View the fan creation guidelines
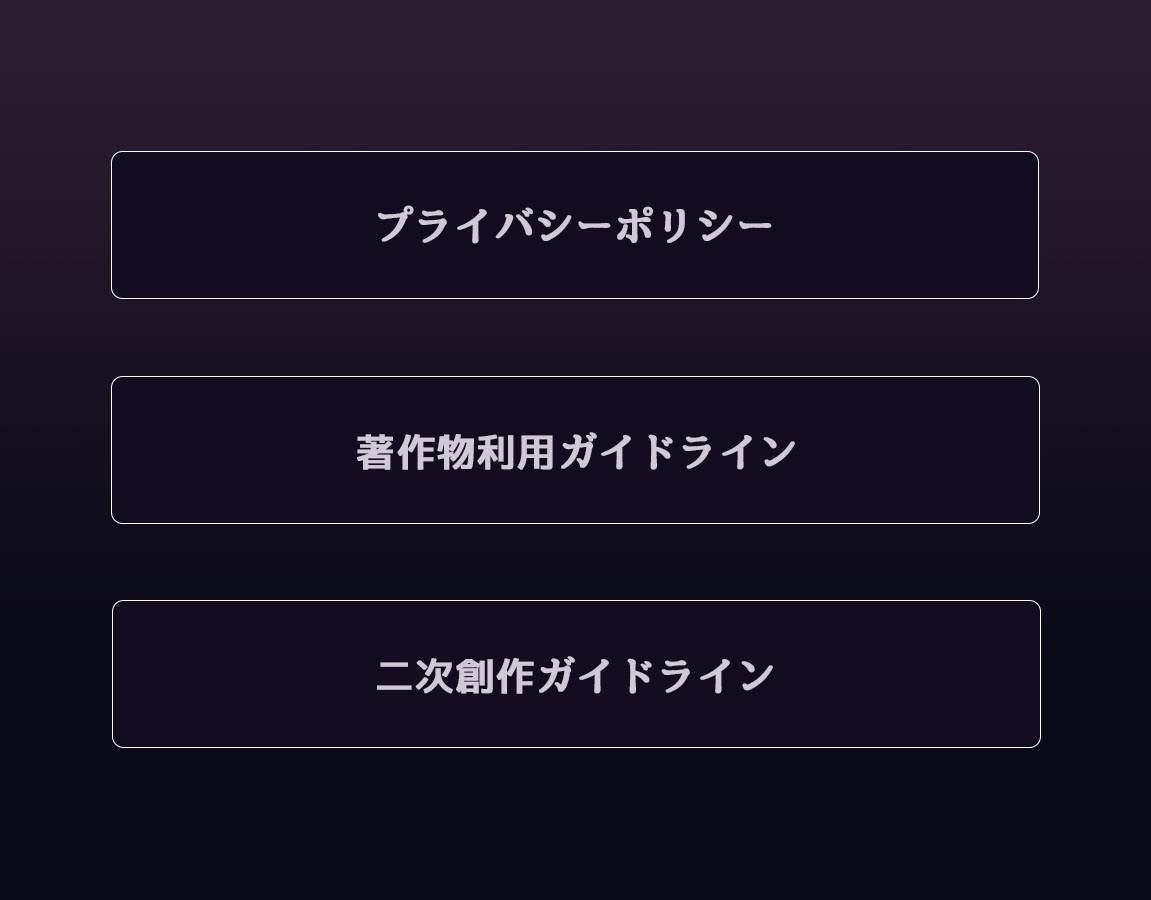Image resolution: width=1151 pixels, height=900 pixels. click(575, 675)
